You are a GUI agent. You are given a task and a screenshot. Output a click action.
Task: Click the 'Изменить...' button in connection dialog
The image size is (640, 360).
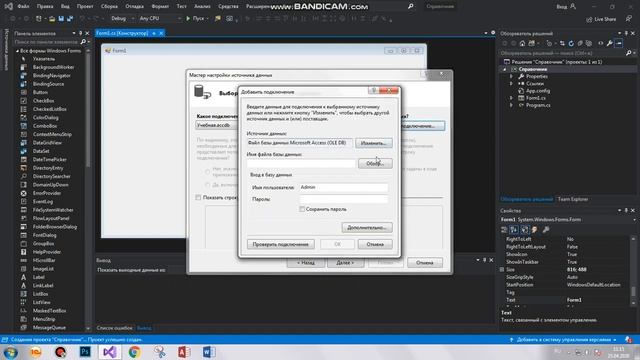(373, 143)
